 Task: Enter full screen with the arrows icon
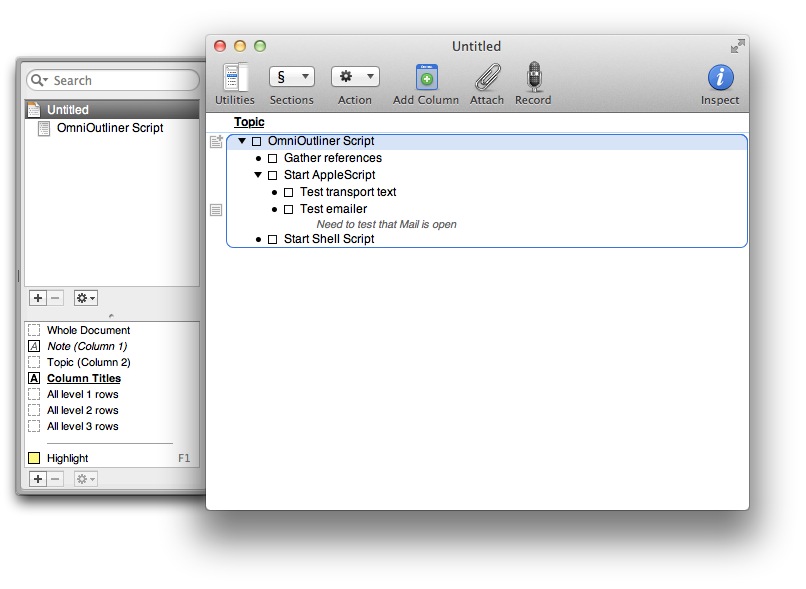[737, 46]
